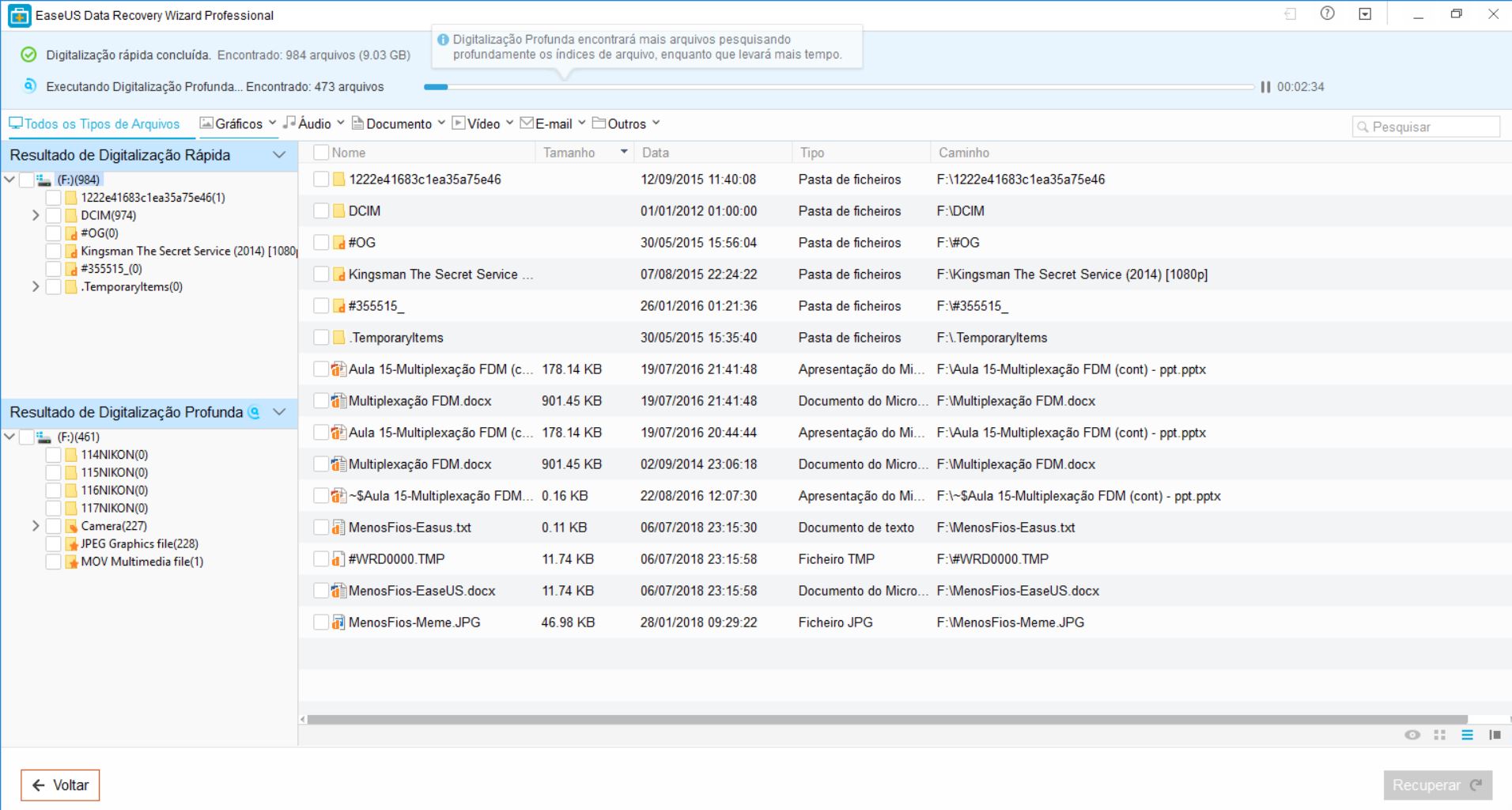This screenshot has height=810, width=1512.
Task: Pause the deep scan in progress
Action: [1265, 87]
